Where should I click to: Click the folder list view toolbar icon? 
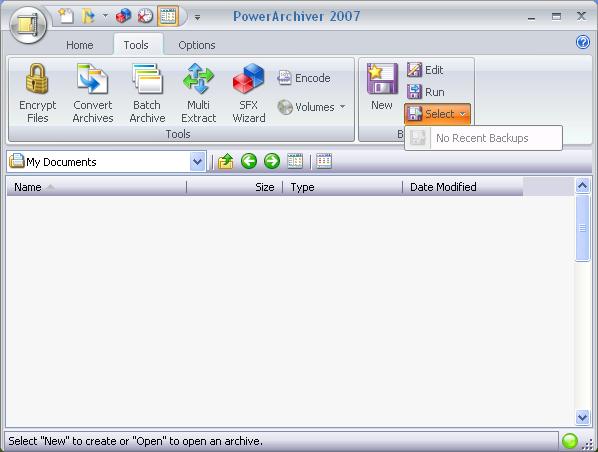click(295, 161)
